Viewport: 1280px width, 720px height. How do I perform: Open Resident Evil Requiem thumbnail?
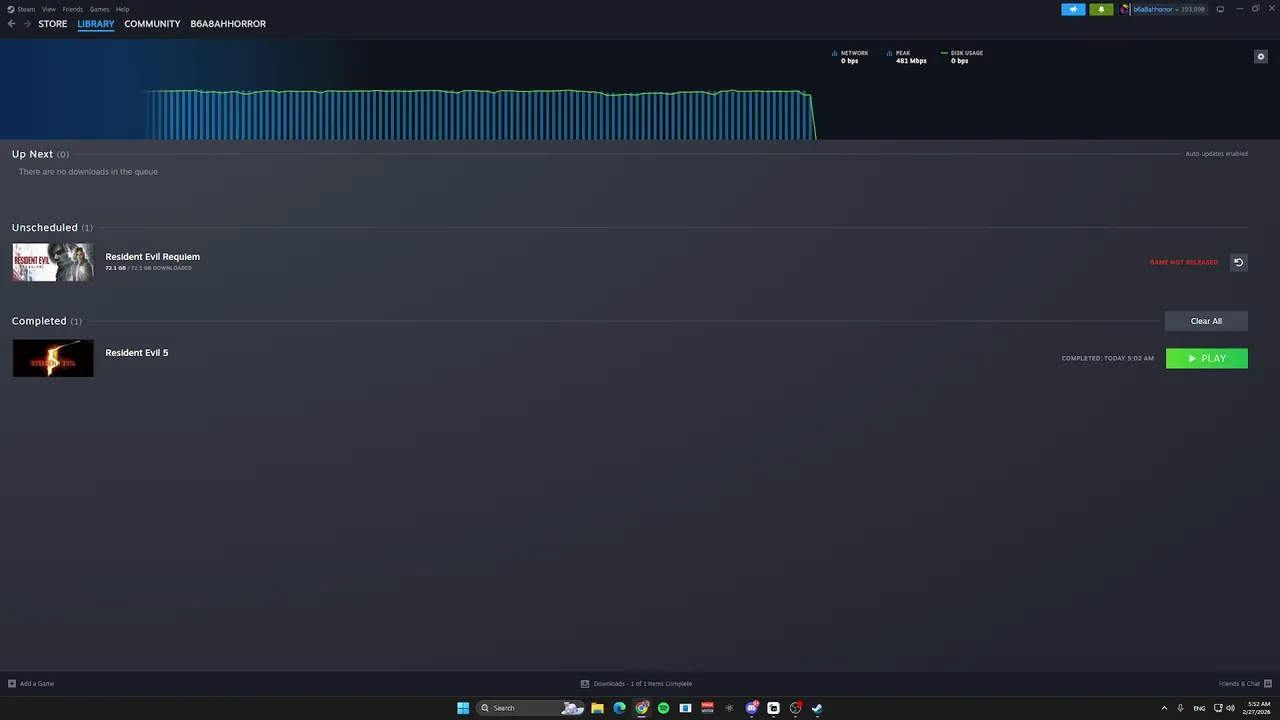coord(53,262)
